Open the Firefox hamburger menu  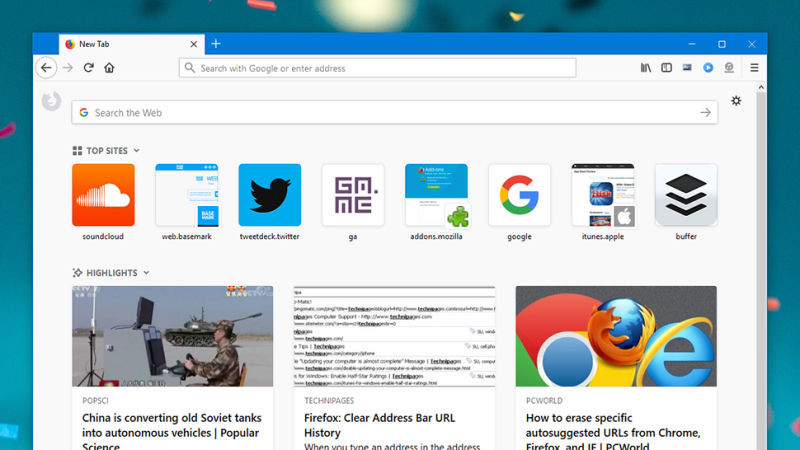coord(754,68)
